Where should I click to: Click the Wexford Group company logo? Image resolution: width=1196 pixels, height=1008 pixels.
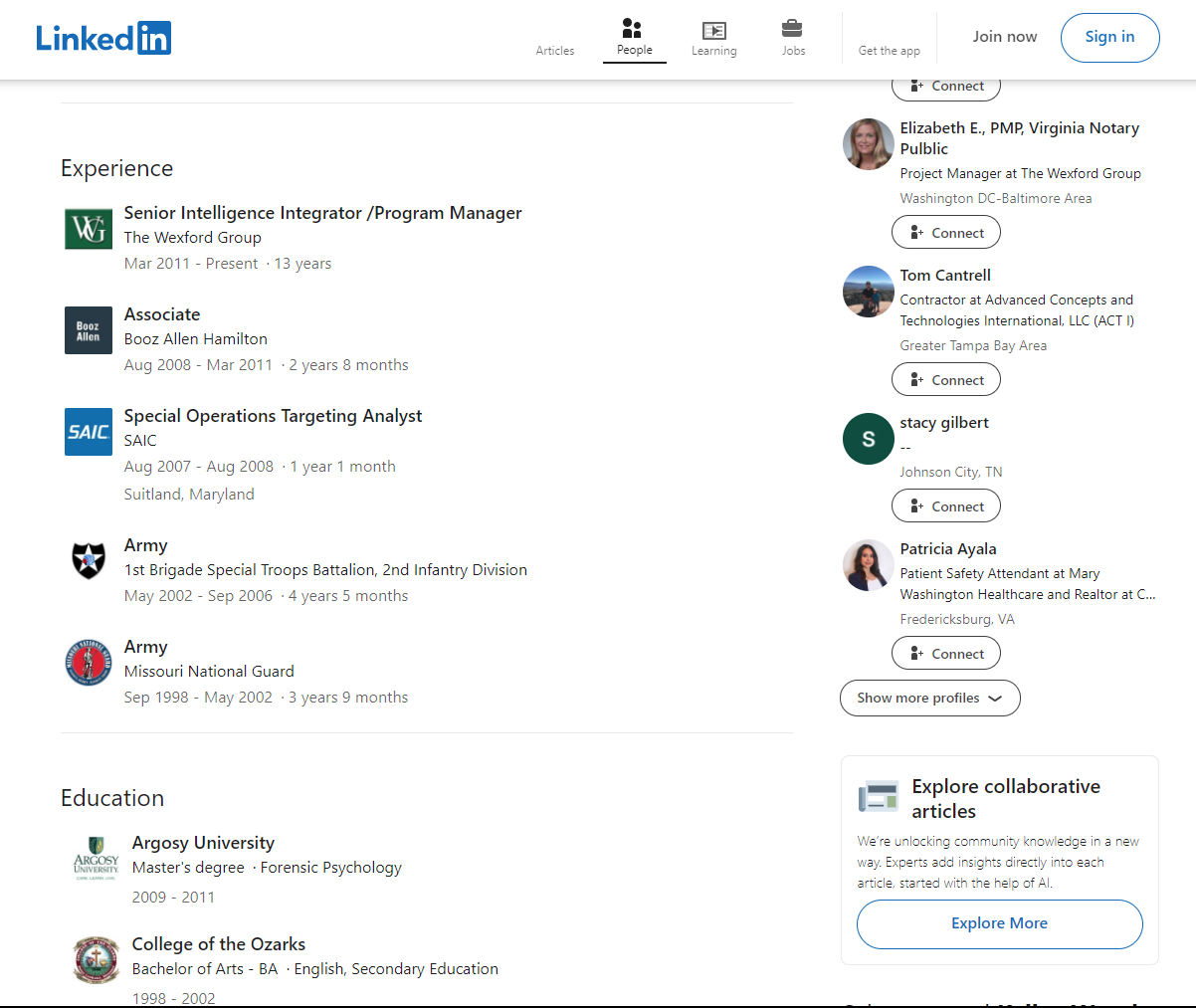click(89, 229)
